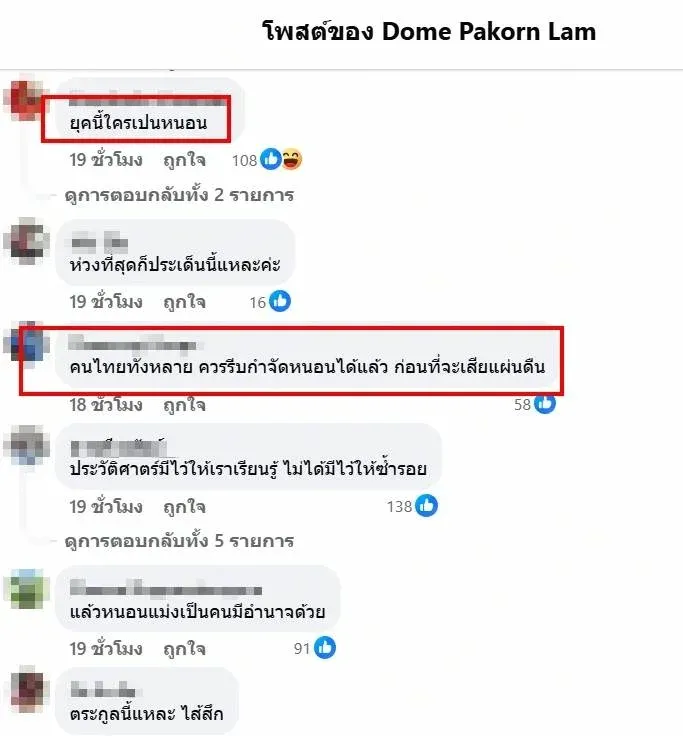Click ถูกใจ under "แล้วหนอนแม่งเป็นคนมีอำนาจด้วย"
Screen dimensions: 683x736
[184, 649]
